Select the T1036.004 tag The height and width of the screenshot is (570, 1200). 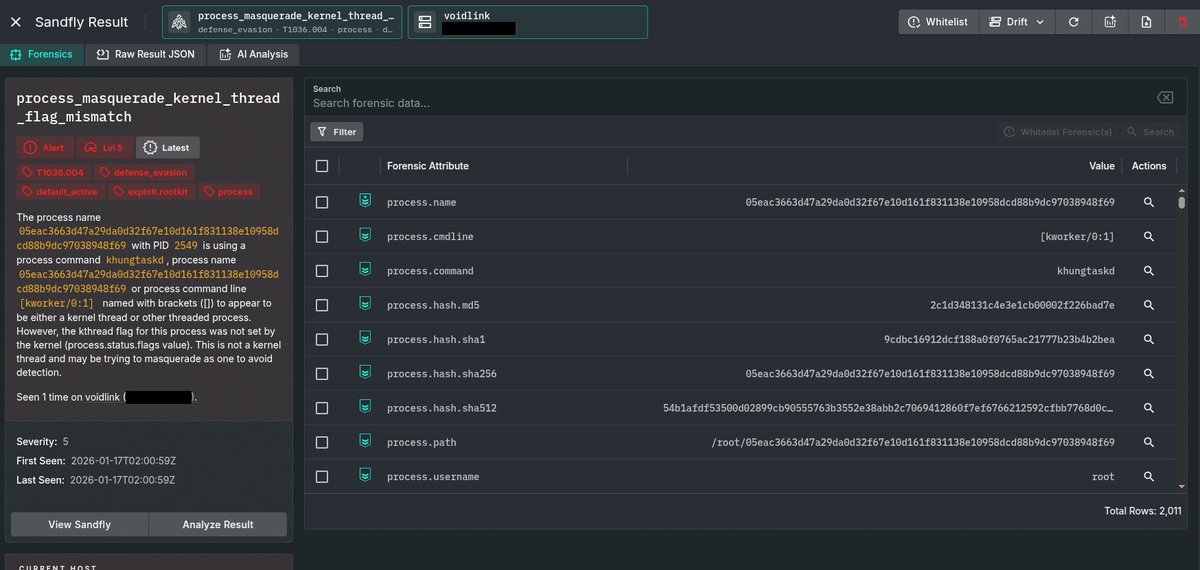point(54,172)
